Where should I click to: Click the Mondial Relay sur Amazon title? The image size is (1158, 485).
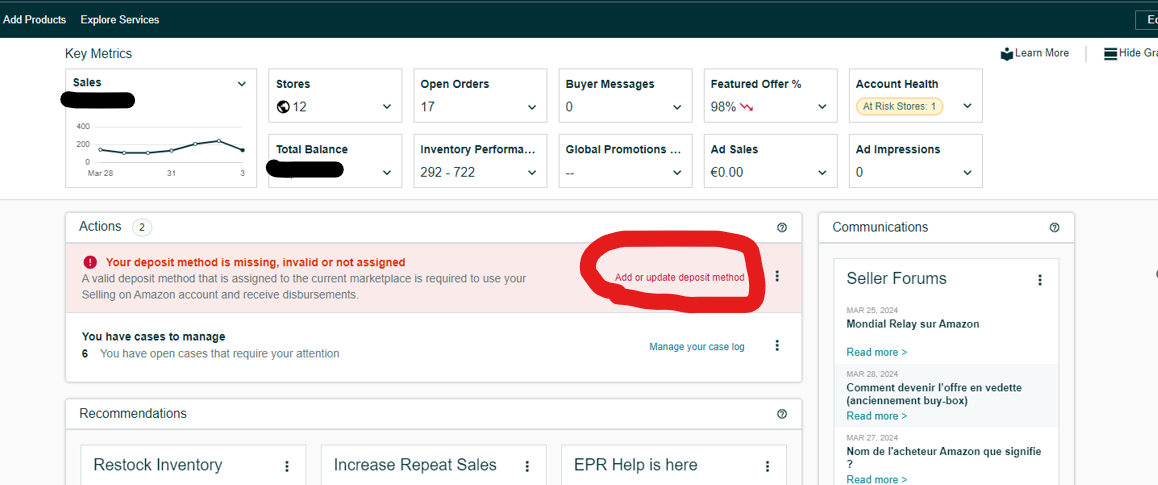pos(913,324)
